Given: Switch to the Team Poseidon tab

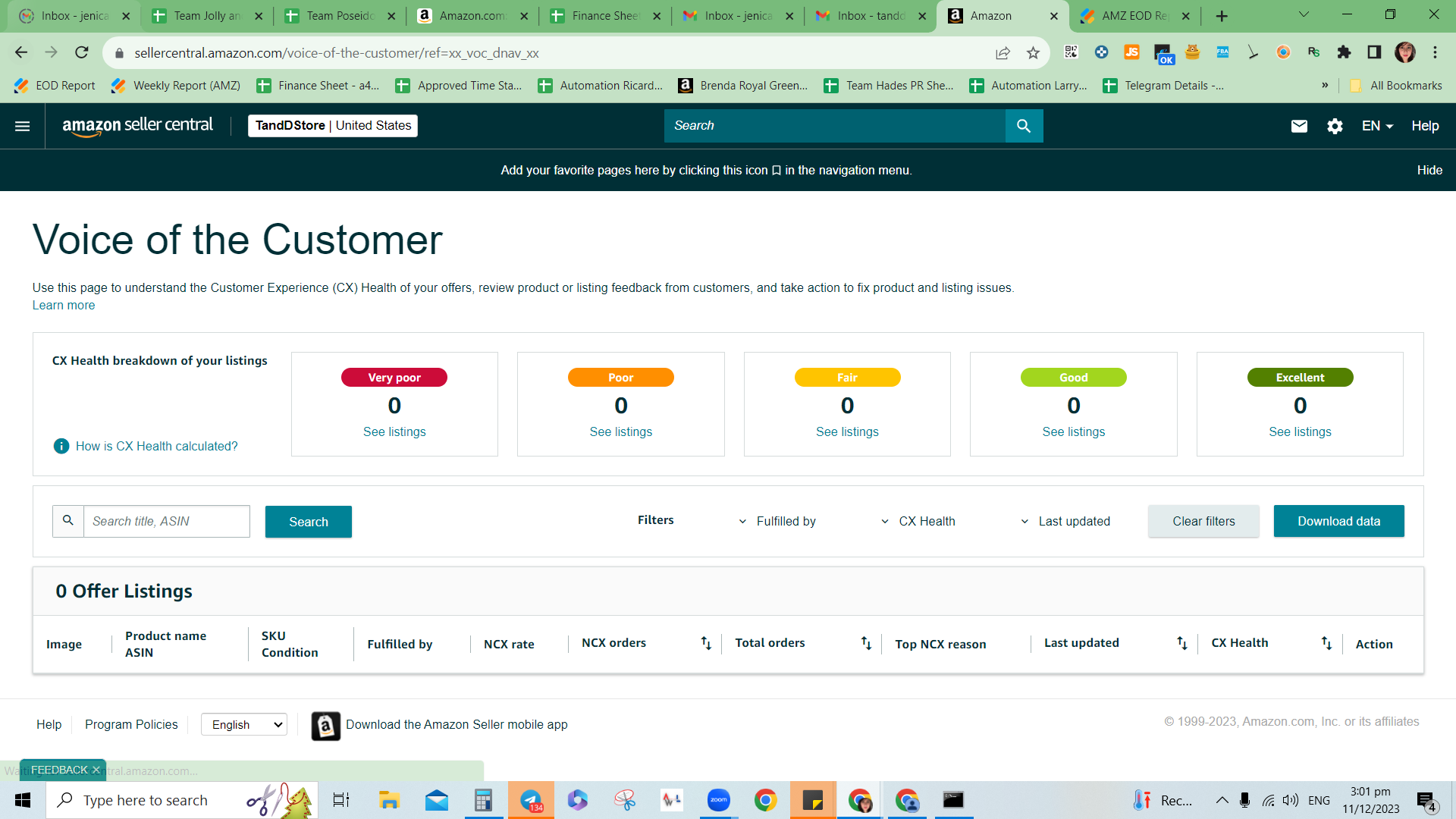Looking at the screenshot, I should pos(340,16).
